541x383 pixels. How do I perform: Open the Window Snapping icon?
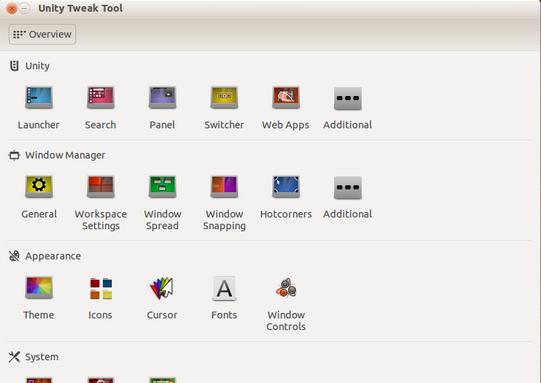[224, 187]
